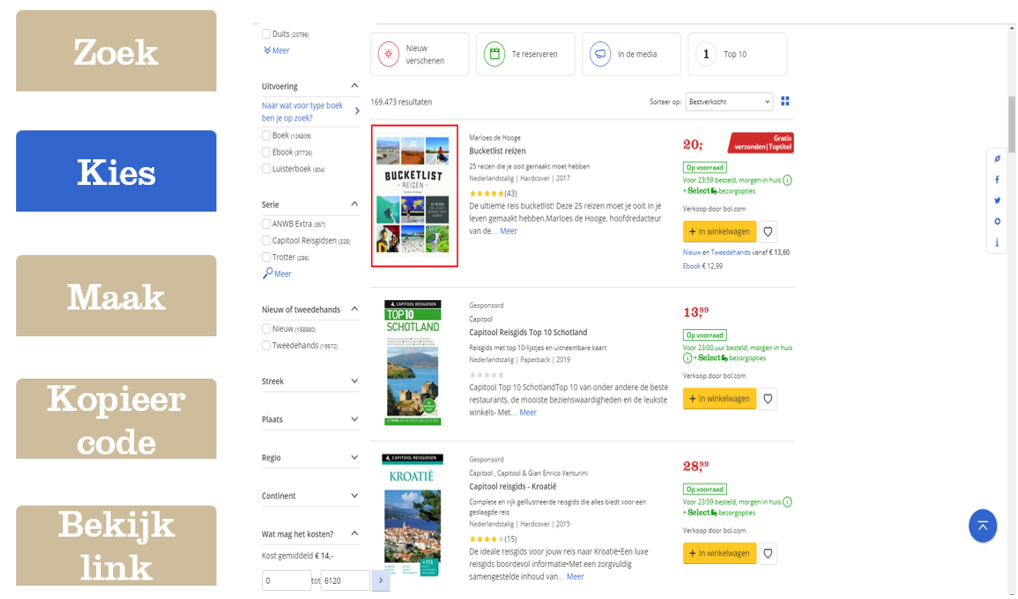Add Bucketlist reizen to winkelwagen

click(x=719, y=232)
